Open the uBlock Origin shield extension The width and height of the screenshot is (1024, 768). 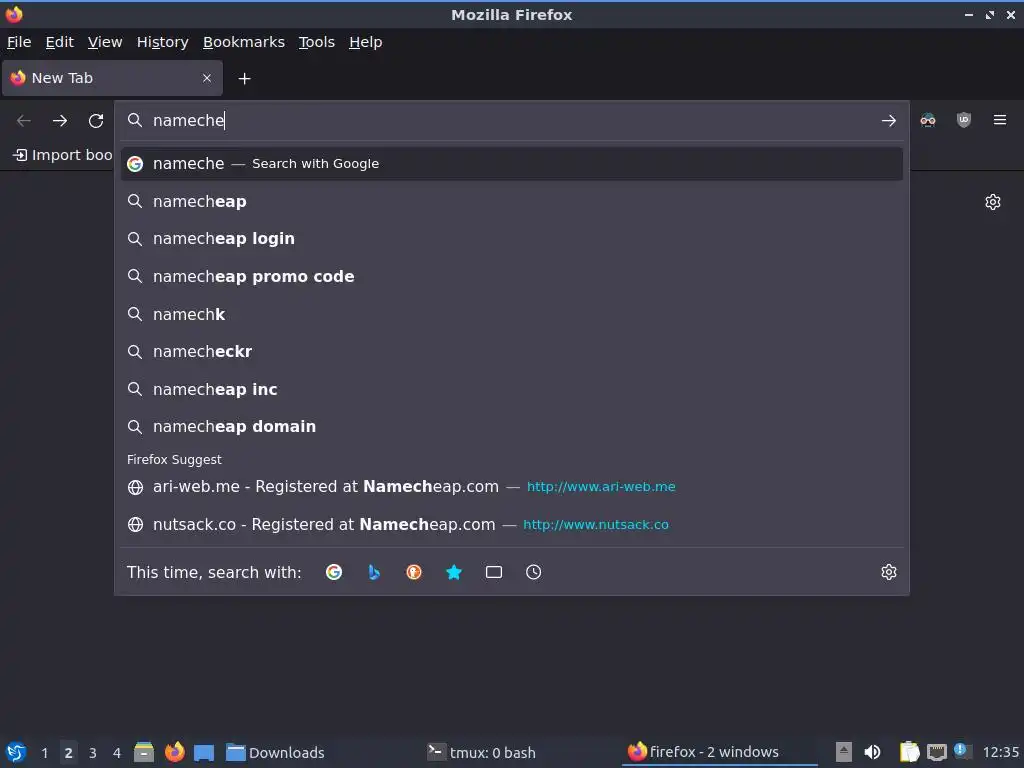point(963,120)
